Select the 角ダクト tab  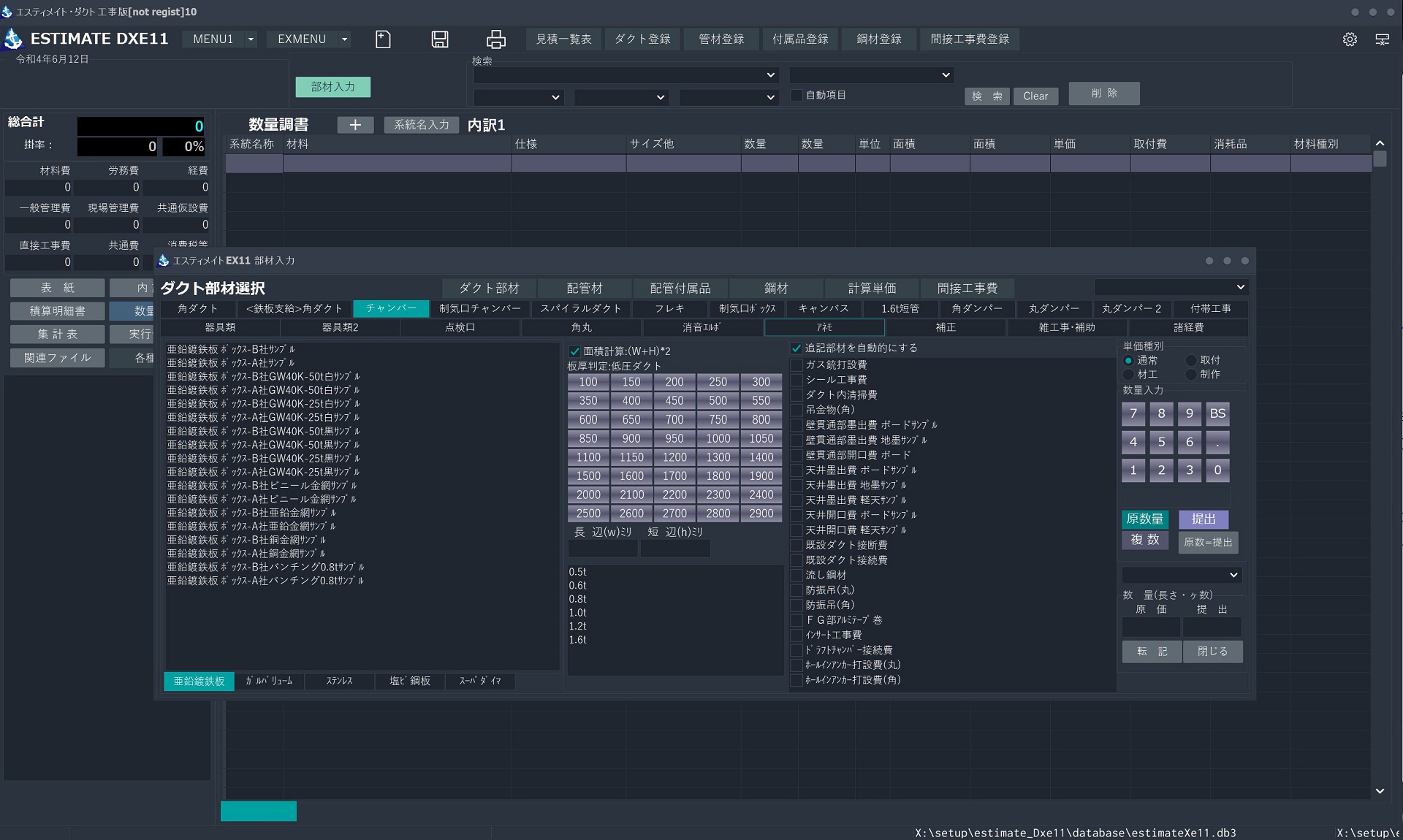197,308
